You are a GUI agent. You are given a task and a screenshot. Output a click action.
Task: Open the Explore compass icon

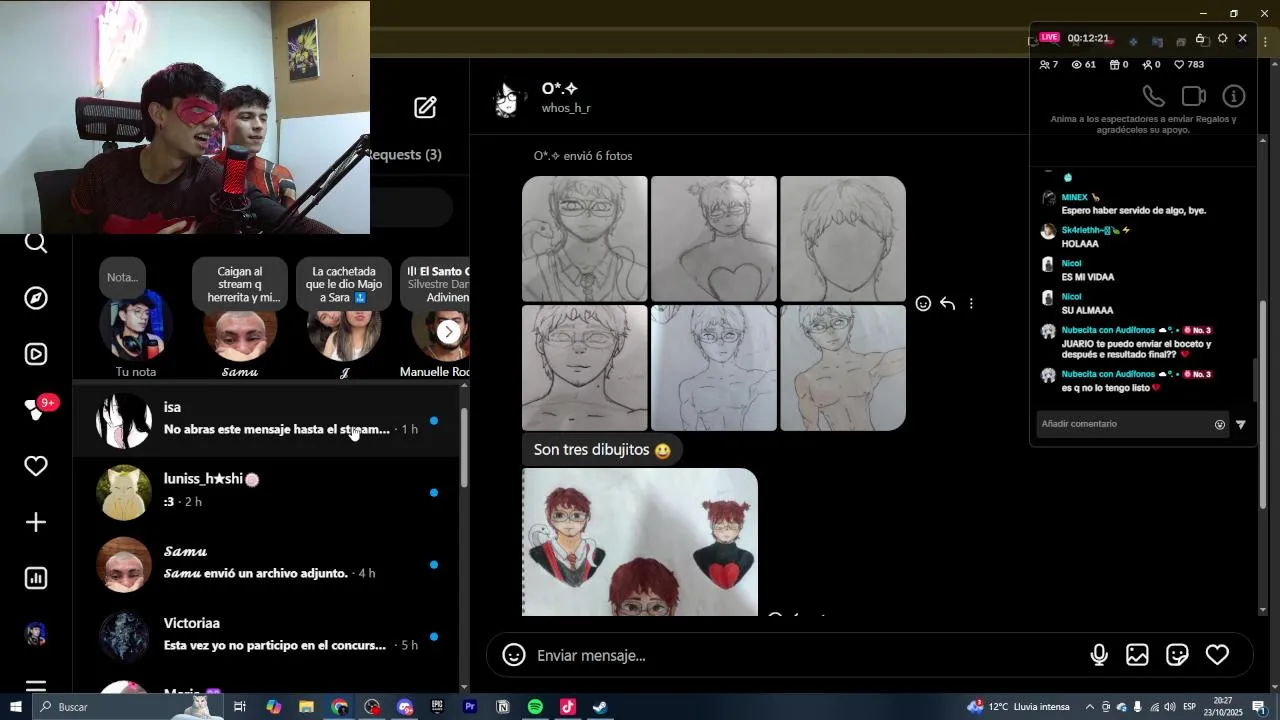pyautogui.click(x=36, y=298)
